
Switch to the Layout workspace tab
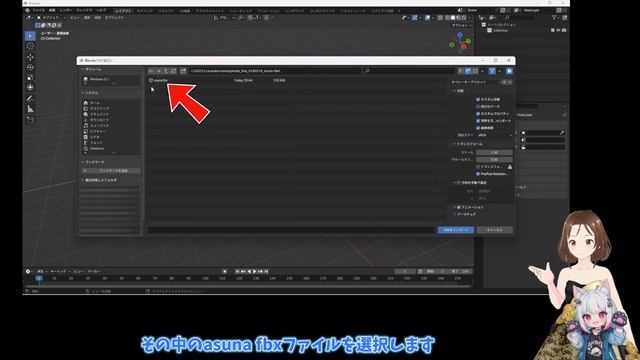(x=123, y=11)
